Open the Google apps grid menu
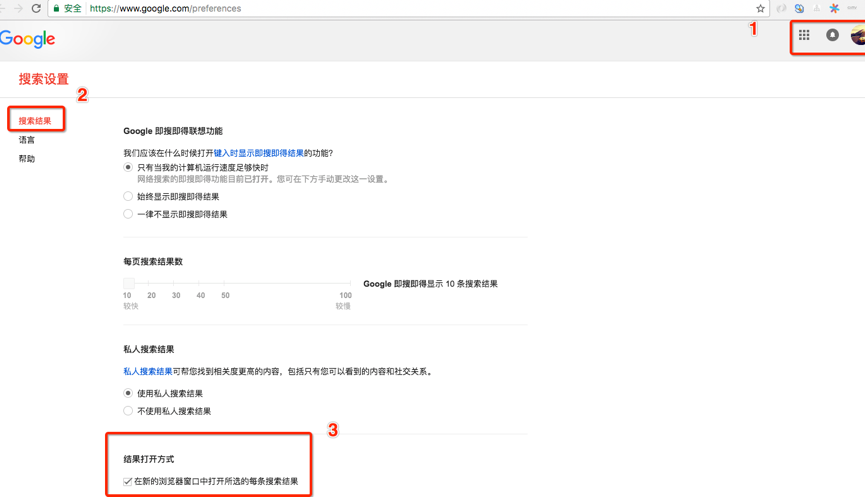865x497 pixels. (x=804, y=35)
